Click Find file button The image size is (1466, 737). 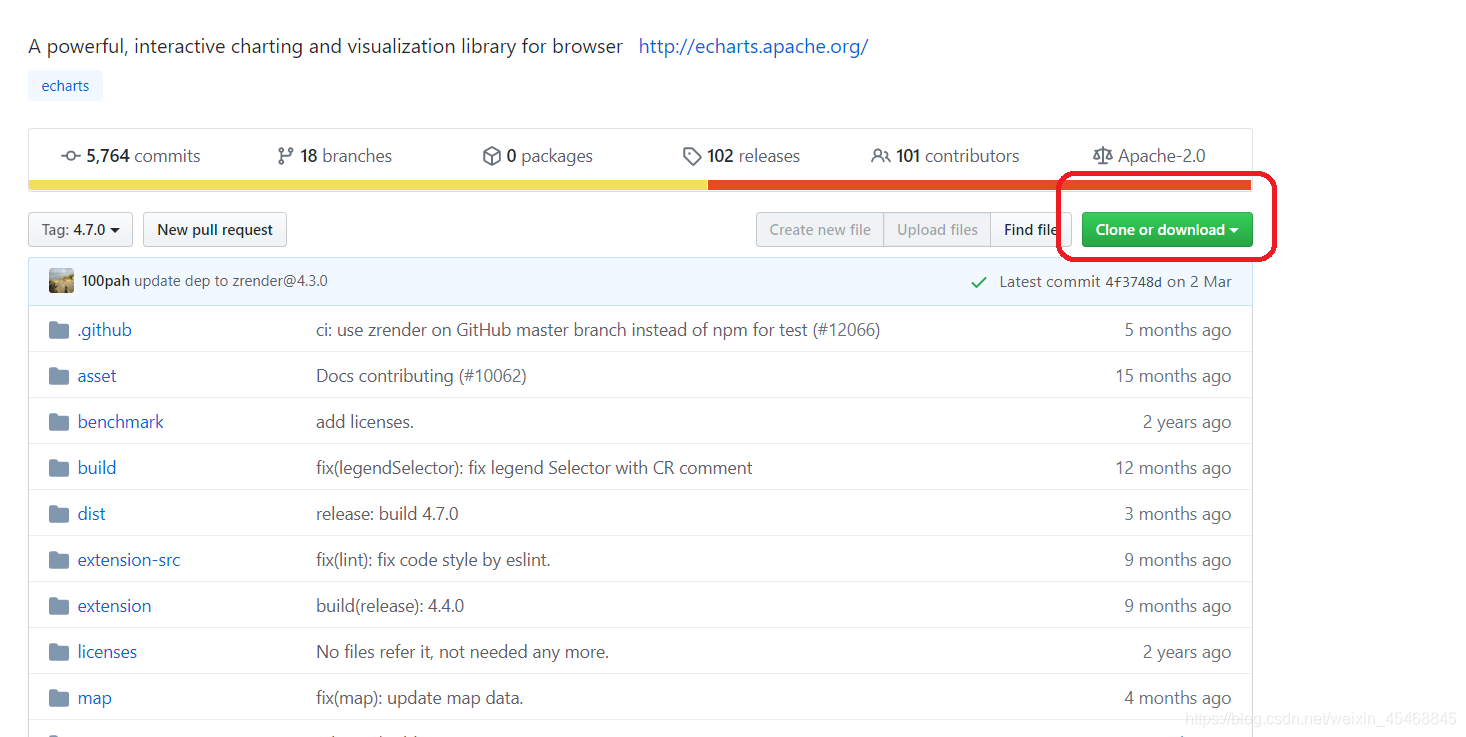click(x=1031, y=230)
